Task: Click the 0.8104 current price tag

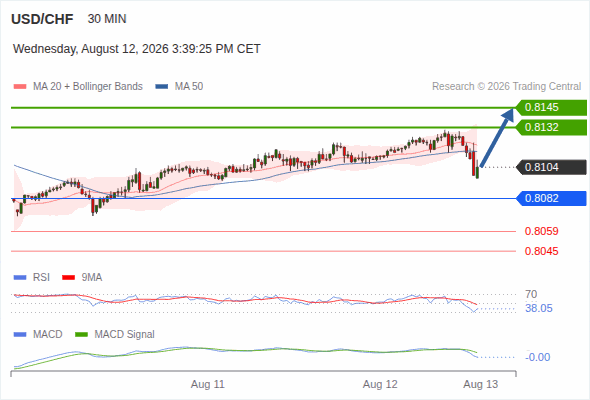Action: click(551, 167)
